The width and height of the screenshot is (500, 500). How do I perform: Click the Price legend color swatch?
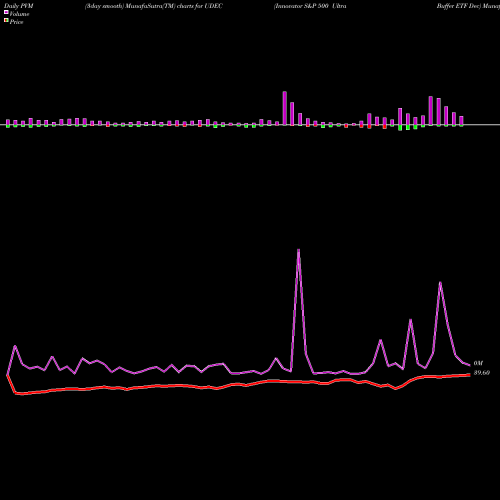coord(6,21)
